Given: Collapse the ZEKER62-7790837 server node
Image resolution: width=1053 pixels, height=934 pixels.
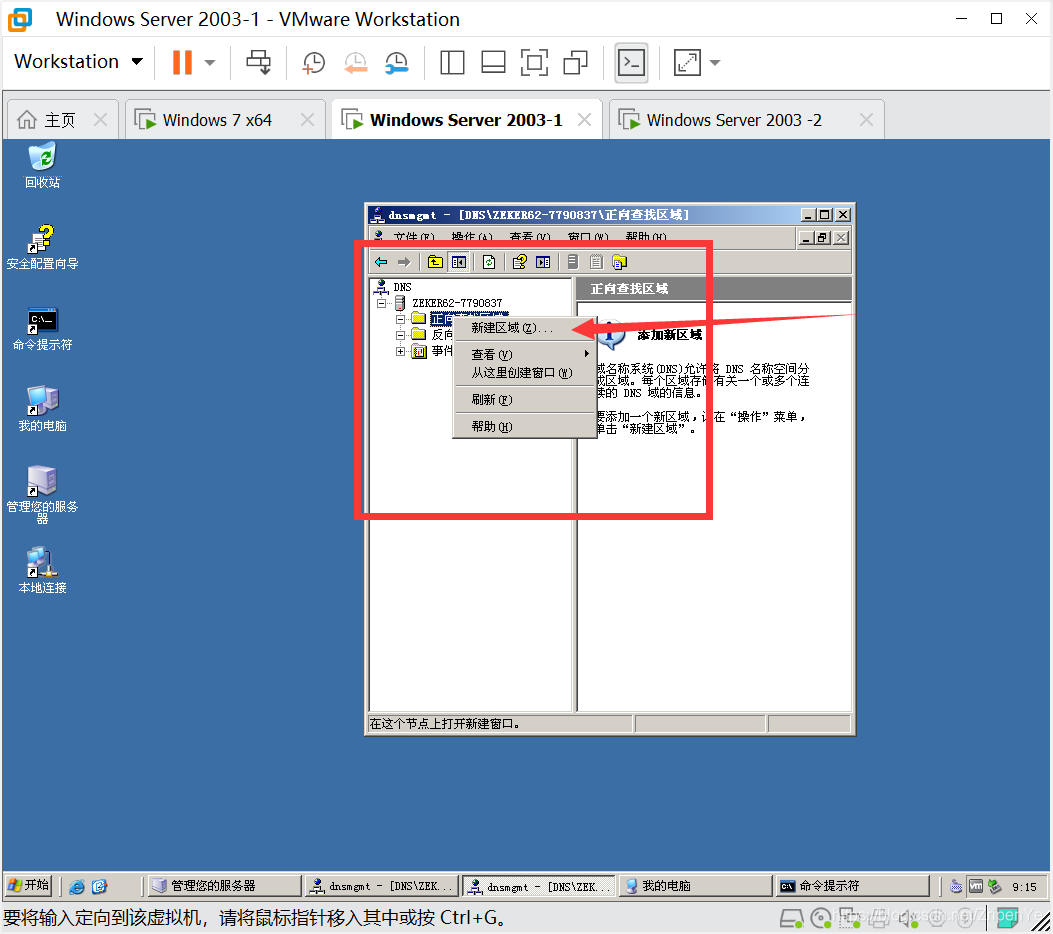Looking at the screenshot, I should click(x=381, y=303).
